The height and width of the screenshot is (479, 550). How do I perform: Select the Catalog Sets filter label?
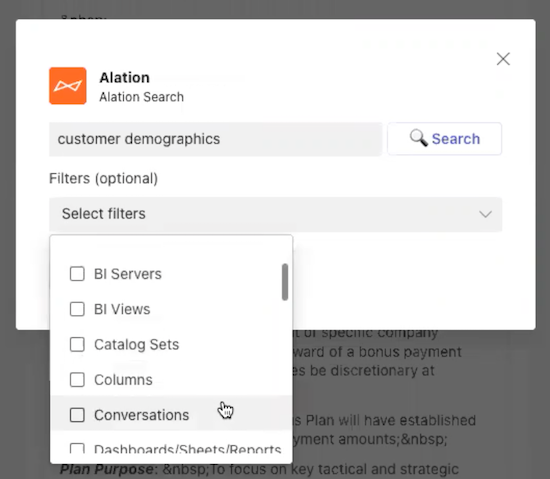pos(136,344)
